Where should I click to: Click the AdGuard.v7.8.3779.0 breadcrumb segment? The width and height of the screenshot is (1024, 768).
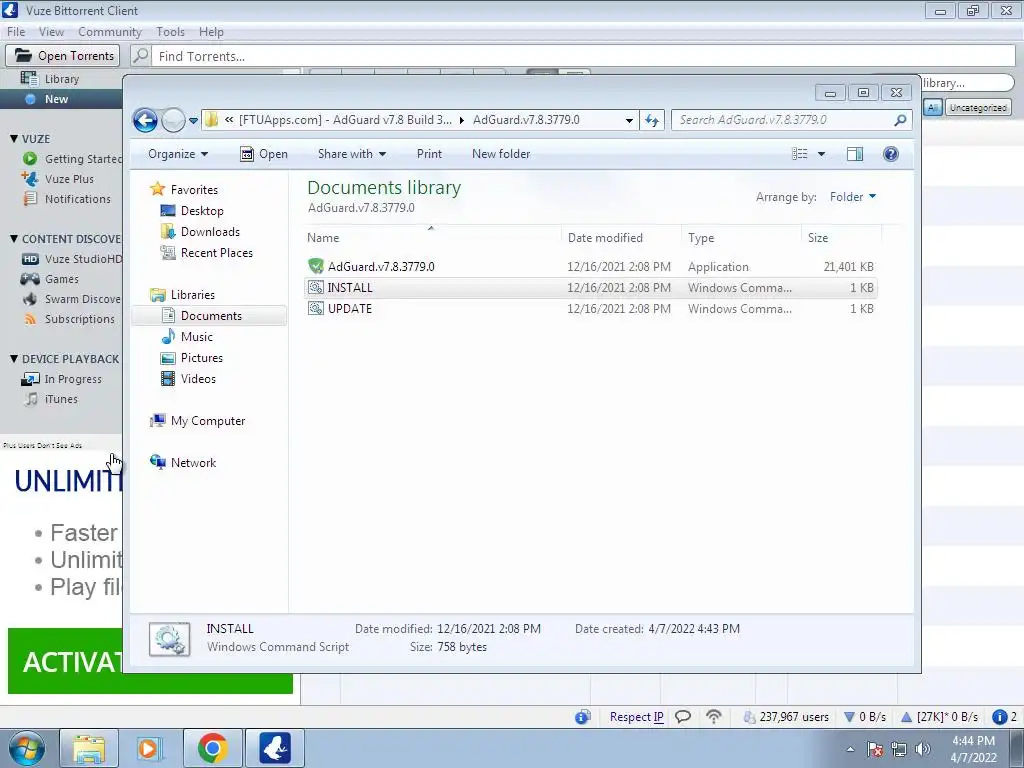tap(526, 120)
